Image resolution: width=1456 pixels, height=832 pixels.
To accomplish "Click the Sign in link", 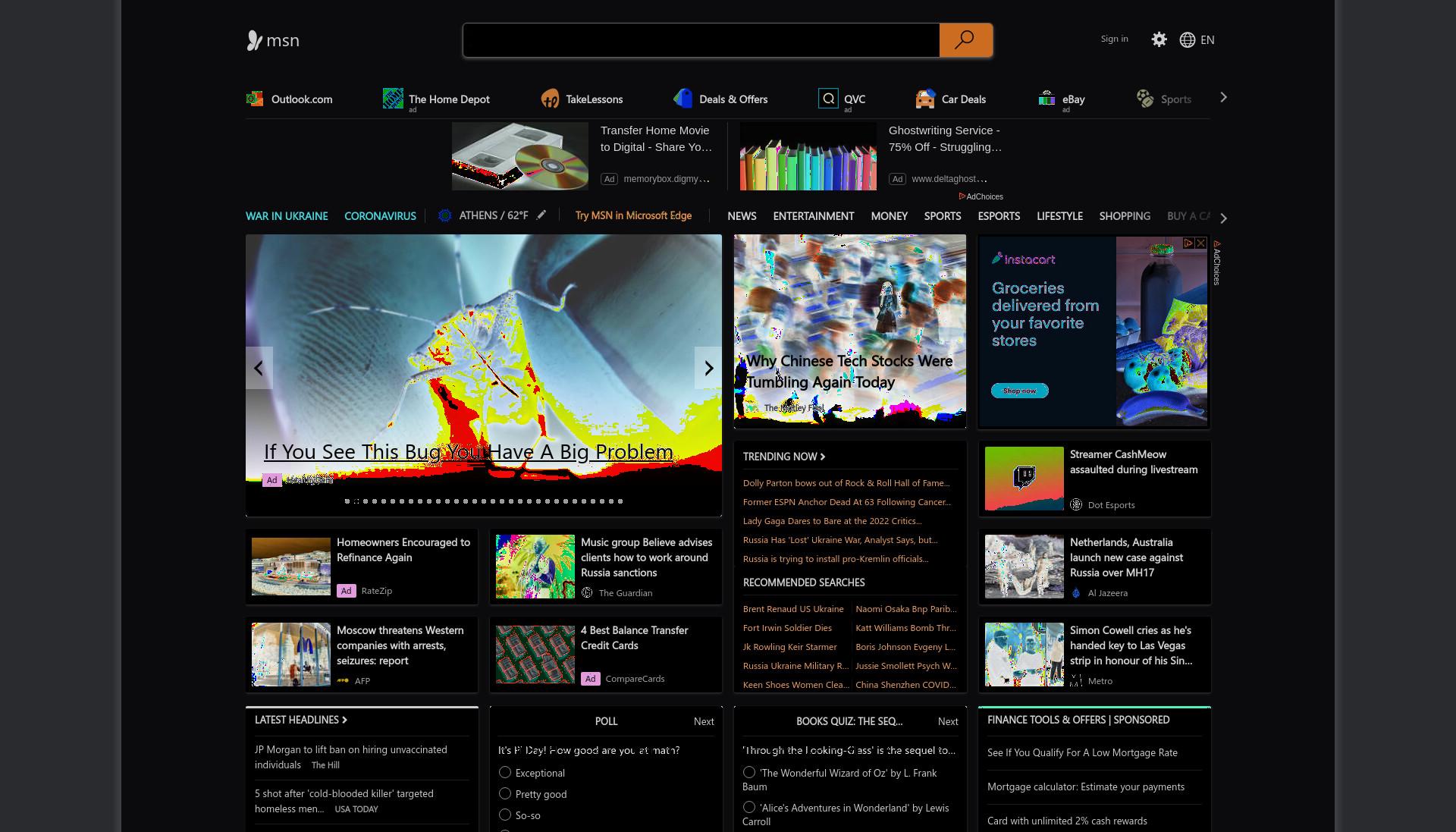I will (x=1114, y=39).
